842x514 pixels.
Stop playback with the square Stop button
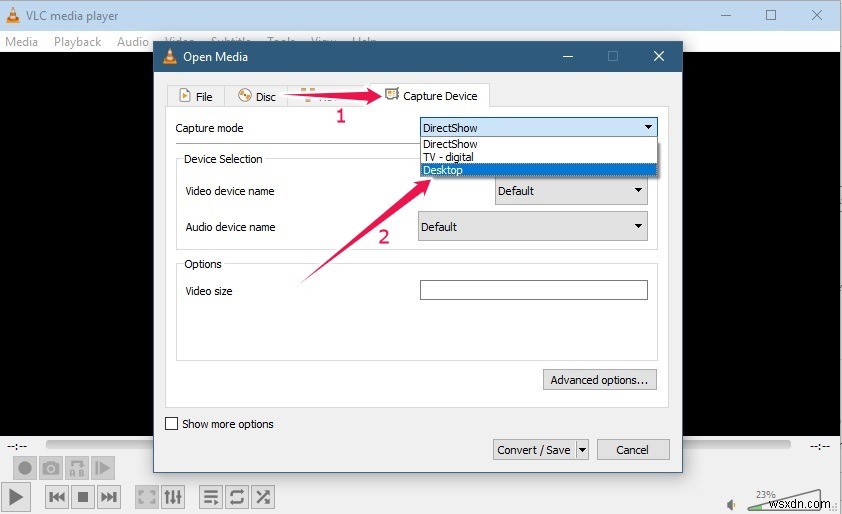coord(83,497)
